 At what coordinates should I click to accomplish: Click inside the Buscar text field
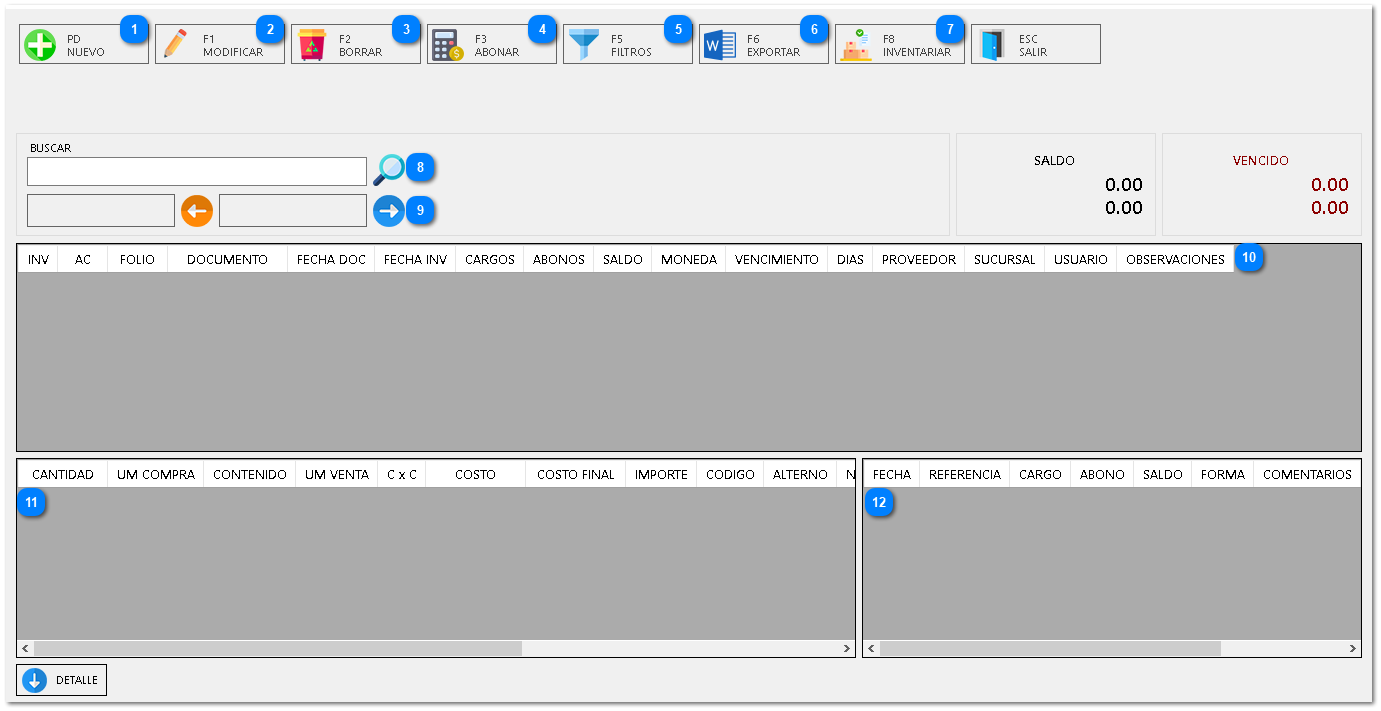pos(197,172)
